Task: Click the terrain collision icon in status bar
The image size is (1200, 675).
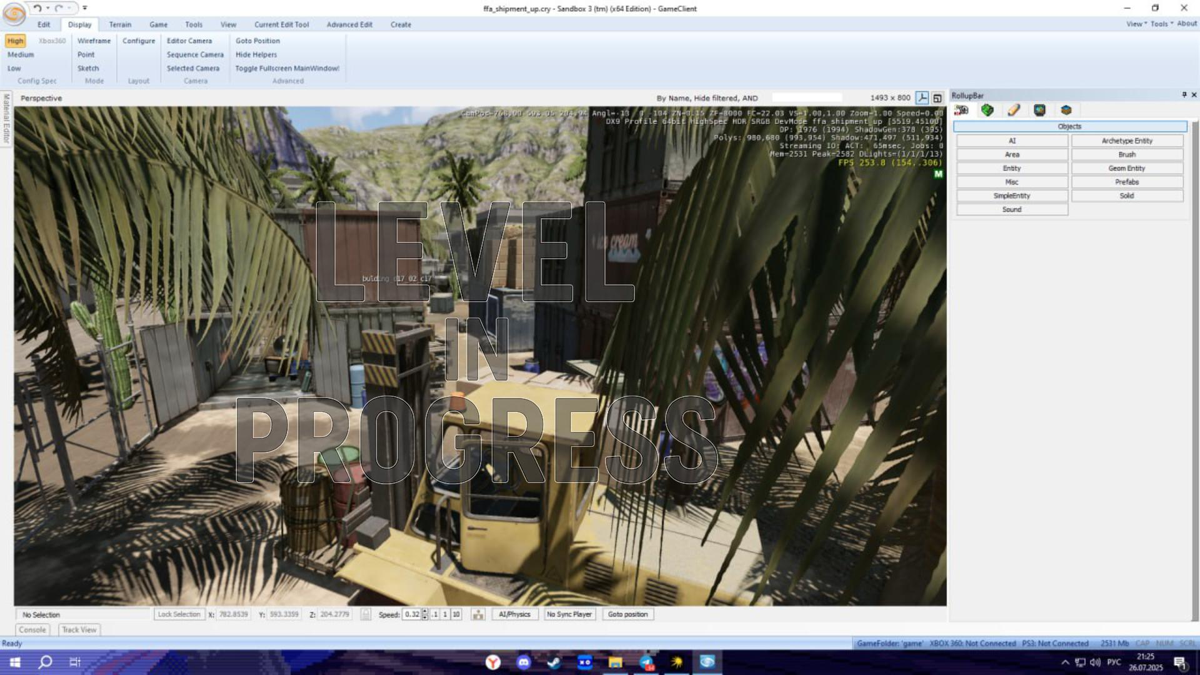Action: point(478,614)
